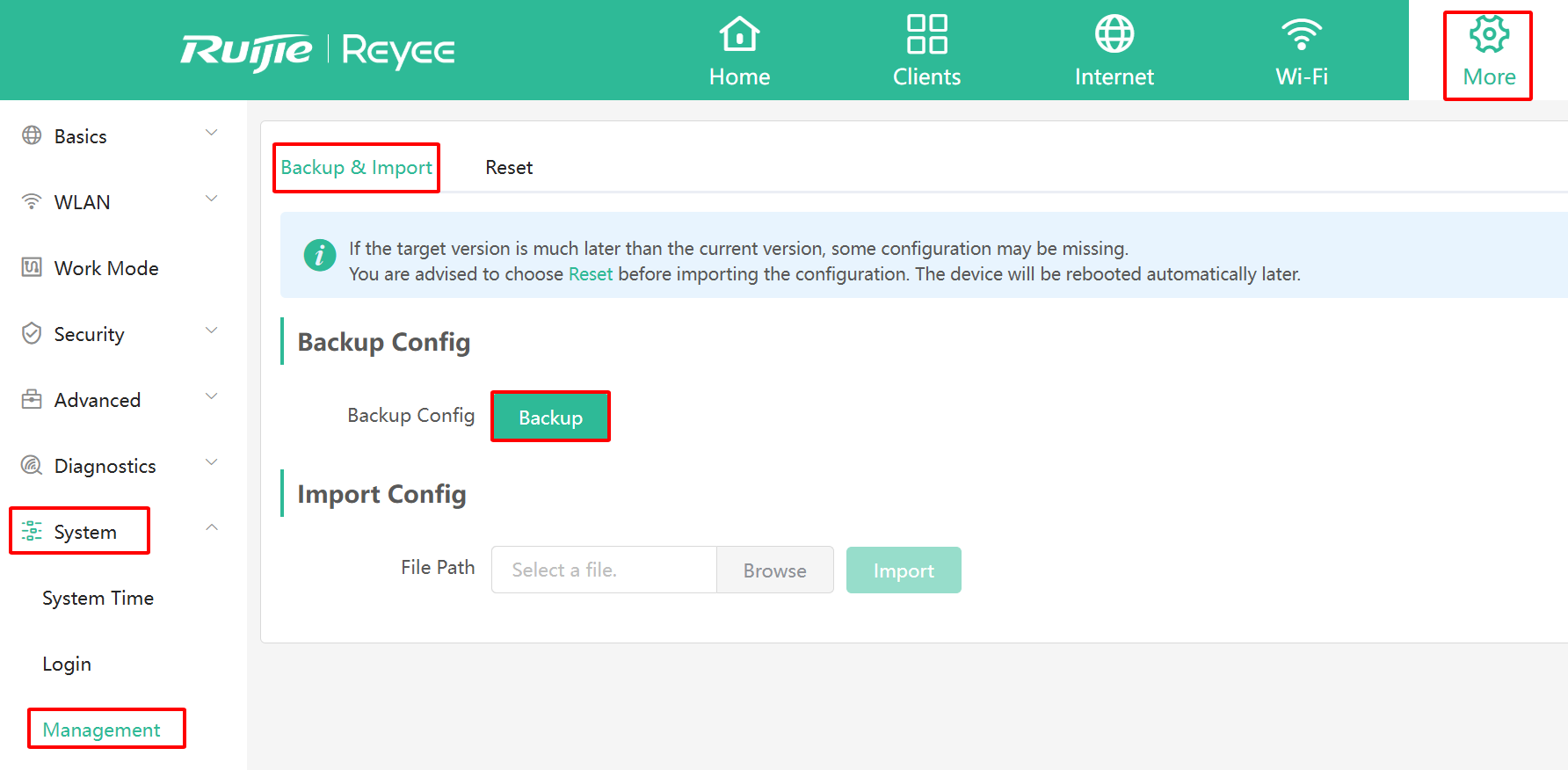Select Diagnostics label in sidebar
The image size is (1568, 770).
pyautogui.click(x=105, y=467)
